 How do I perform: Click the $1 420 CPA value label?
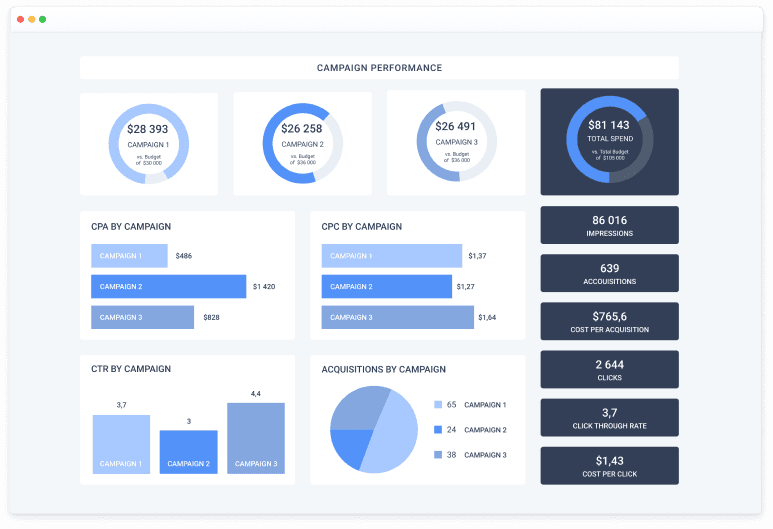click(264, 286)
